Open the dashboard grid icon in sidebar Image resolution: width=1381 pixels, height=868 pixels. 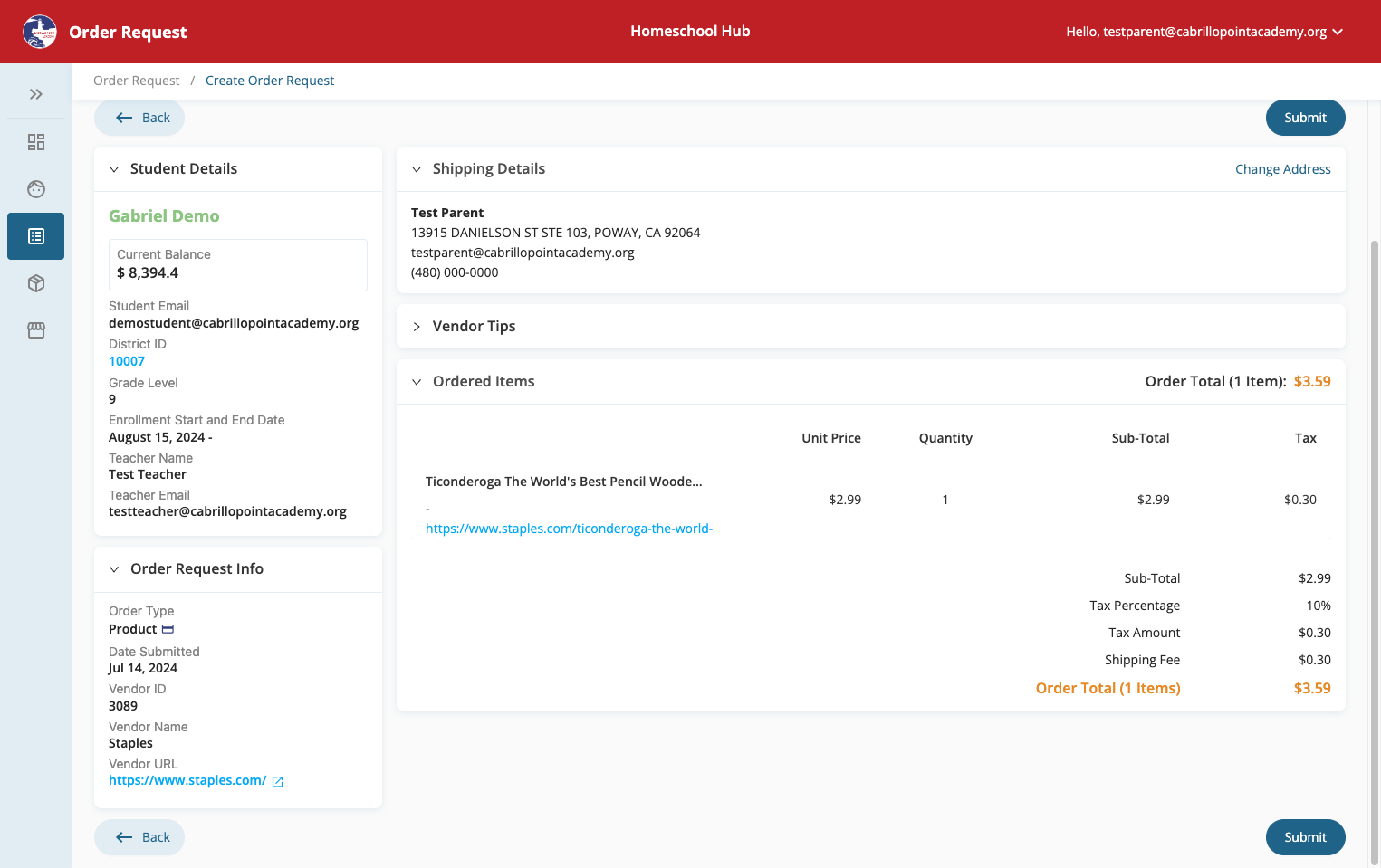pyautogui.click(x=36, y=142)
